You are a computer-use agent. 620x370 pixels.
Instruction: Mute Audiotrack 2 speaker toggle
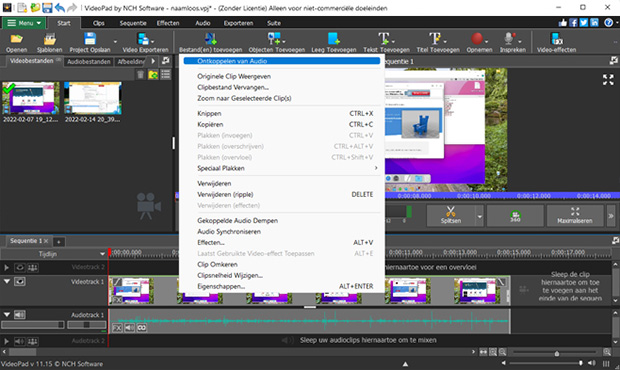click(x=19, y=341)
